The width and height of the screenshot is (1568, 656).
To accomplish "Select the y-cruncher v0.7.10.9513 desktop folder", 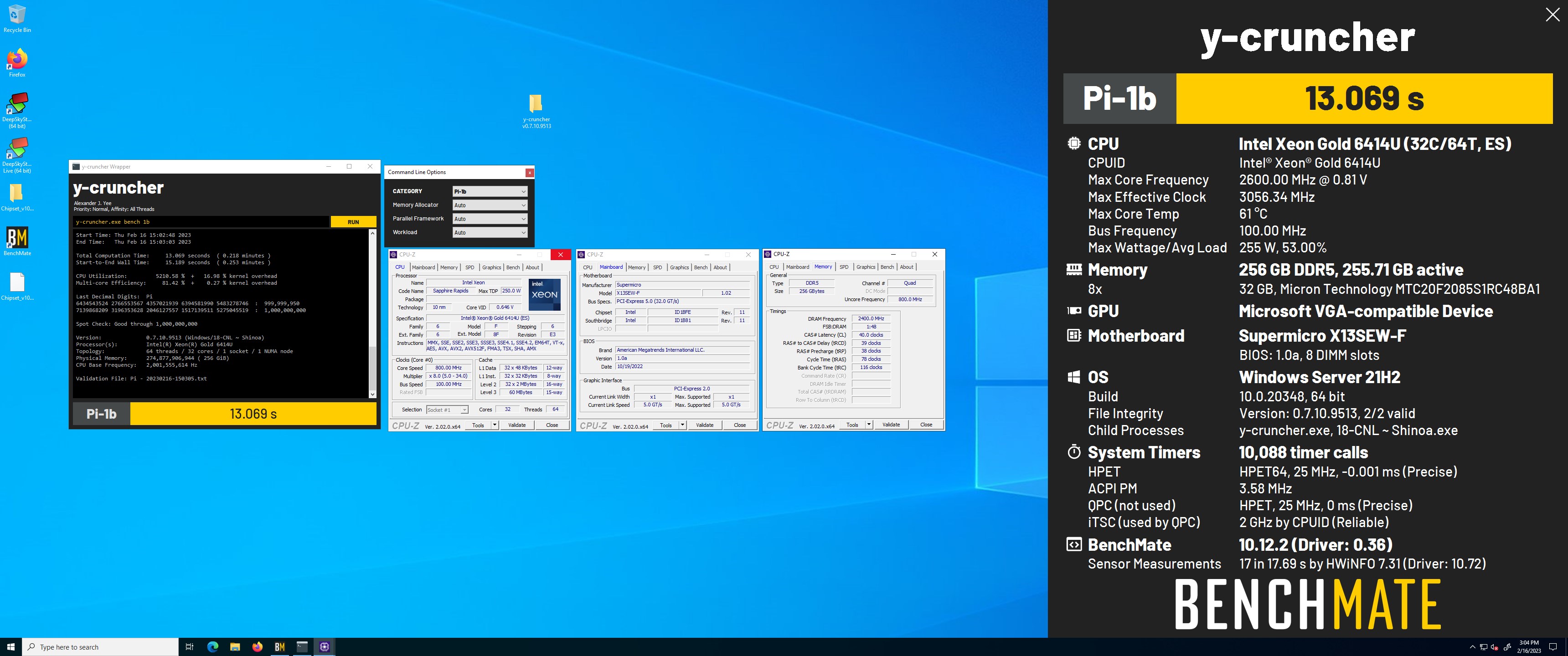I will [x=536, y=111].
